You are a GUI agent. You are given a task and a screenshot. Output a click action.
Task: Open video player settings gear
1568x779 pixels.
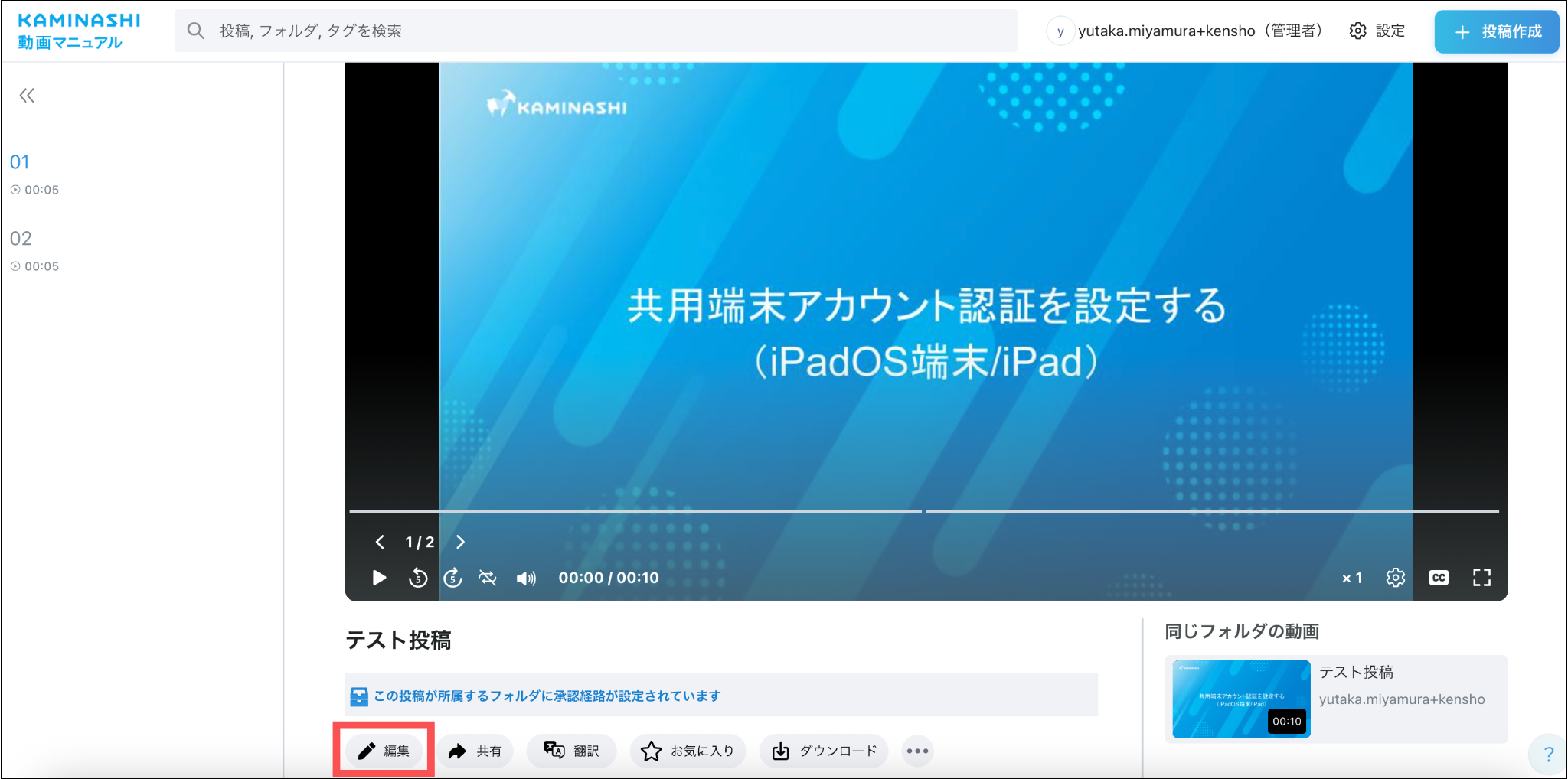click(x=1396, y=578)
